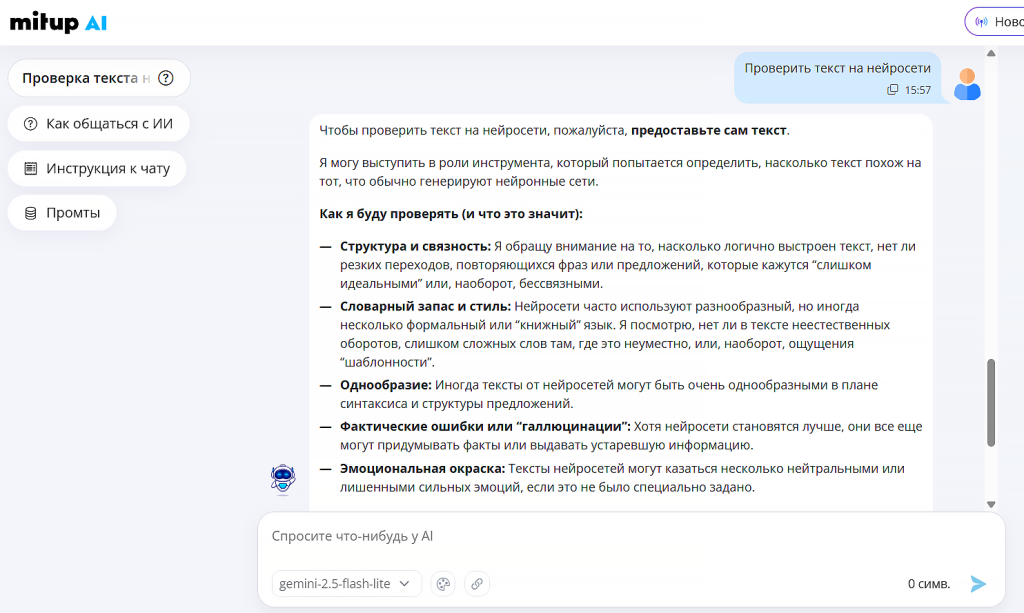The width and height of the screenshot is (1024, 613).
Task: Click the database icon in Промты
Action: [31, 213]
